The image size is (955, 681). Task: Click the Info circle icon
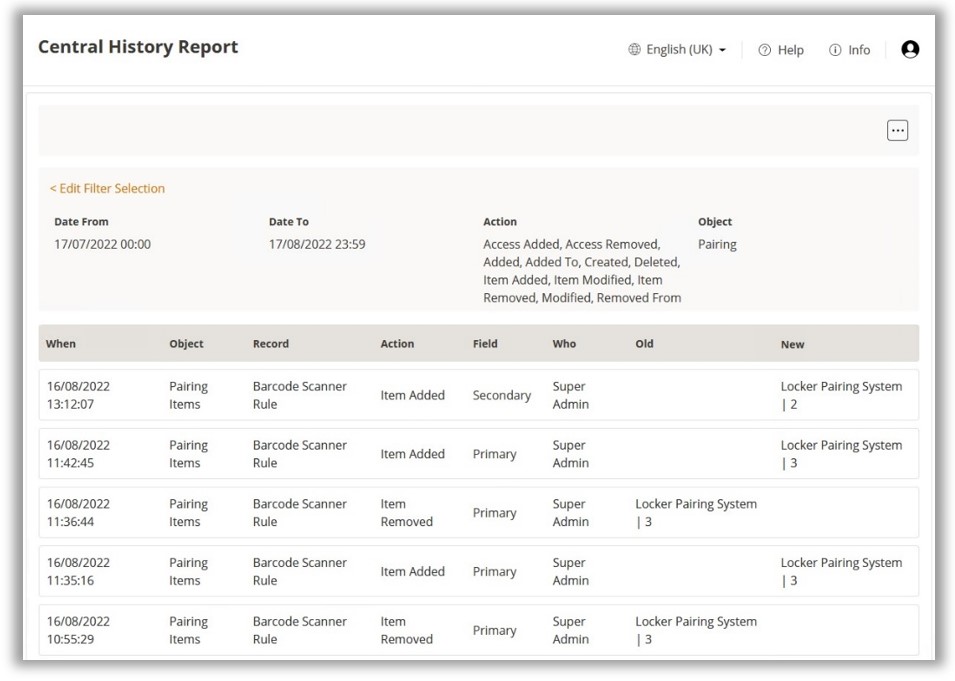tap(835, 50)
